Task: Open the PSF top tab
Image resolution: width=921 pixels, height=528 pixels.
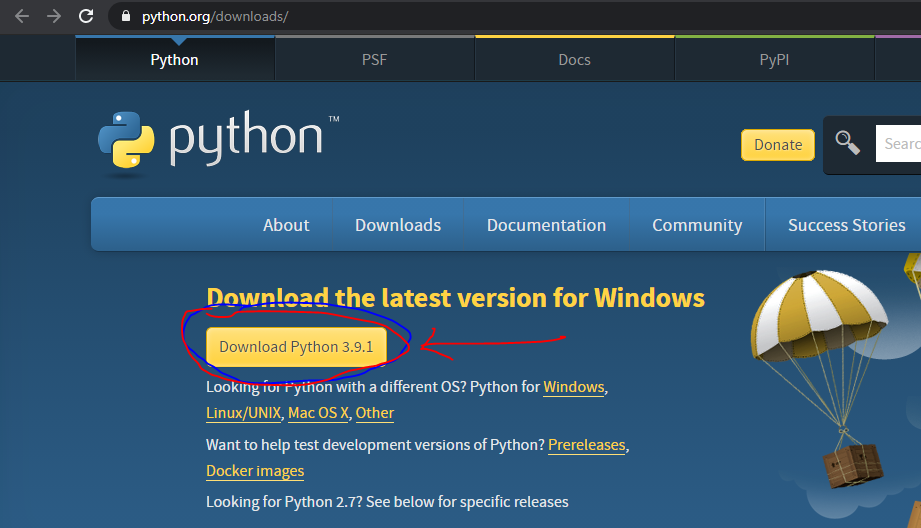Action: 375,59
